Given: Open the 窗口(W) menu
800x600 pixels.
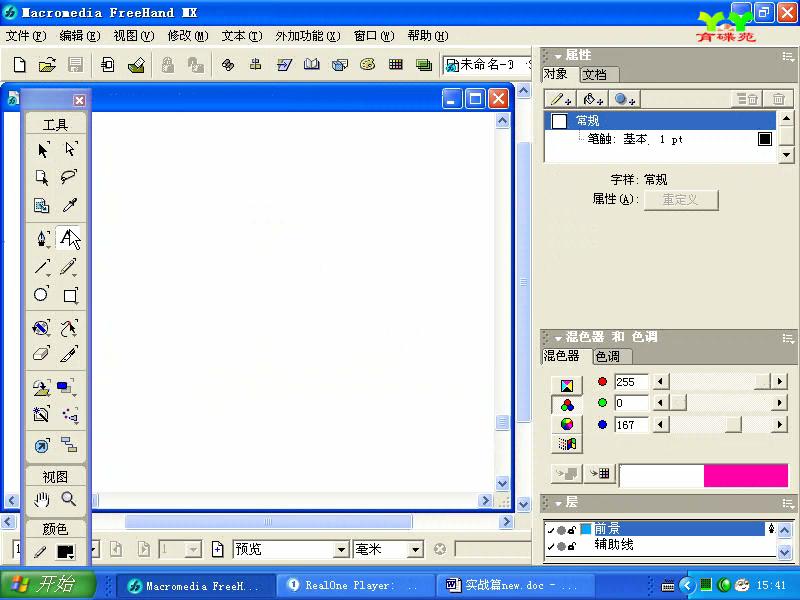Looking at the screenshot, I should pyautogui.click(x=374, y=36).
